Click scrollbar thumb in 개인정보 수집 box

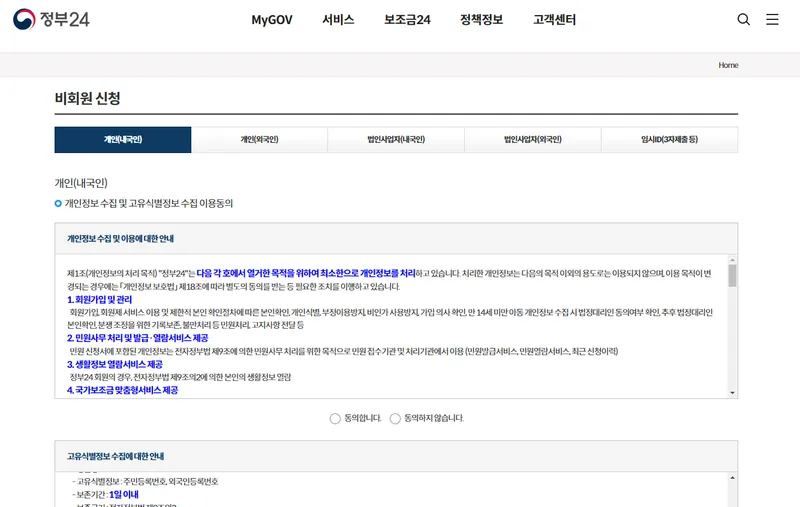click(732, 275)
